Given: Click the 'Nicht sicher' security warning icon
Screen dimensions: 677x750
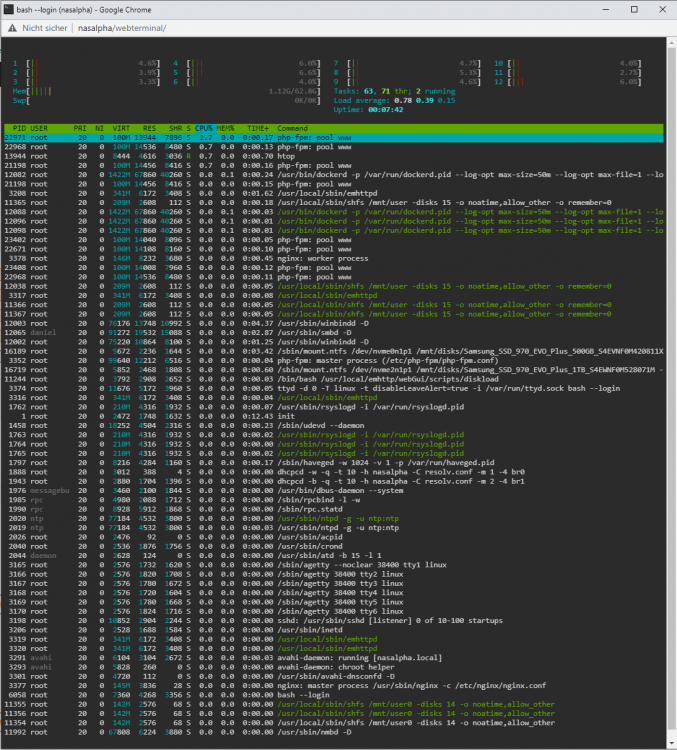Looking at the screenshot, I should coord(12,28).
